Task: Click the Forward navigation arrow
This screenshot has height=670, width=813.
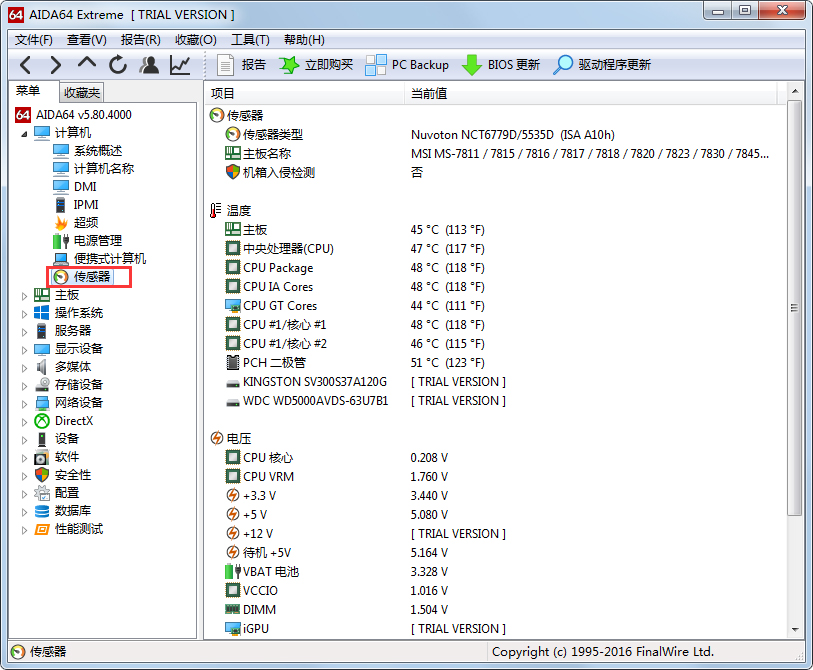Action: (x=55, y=65)
